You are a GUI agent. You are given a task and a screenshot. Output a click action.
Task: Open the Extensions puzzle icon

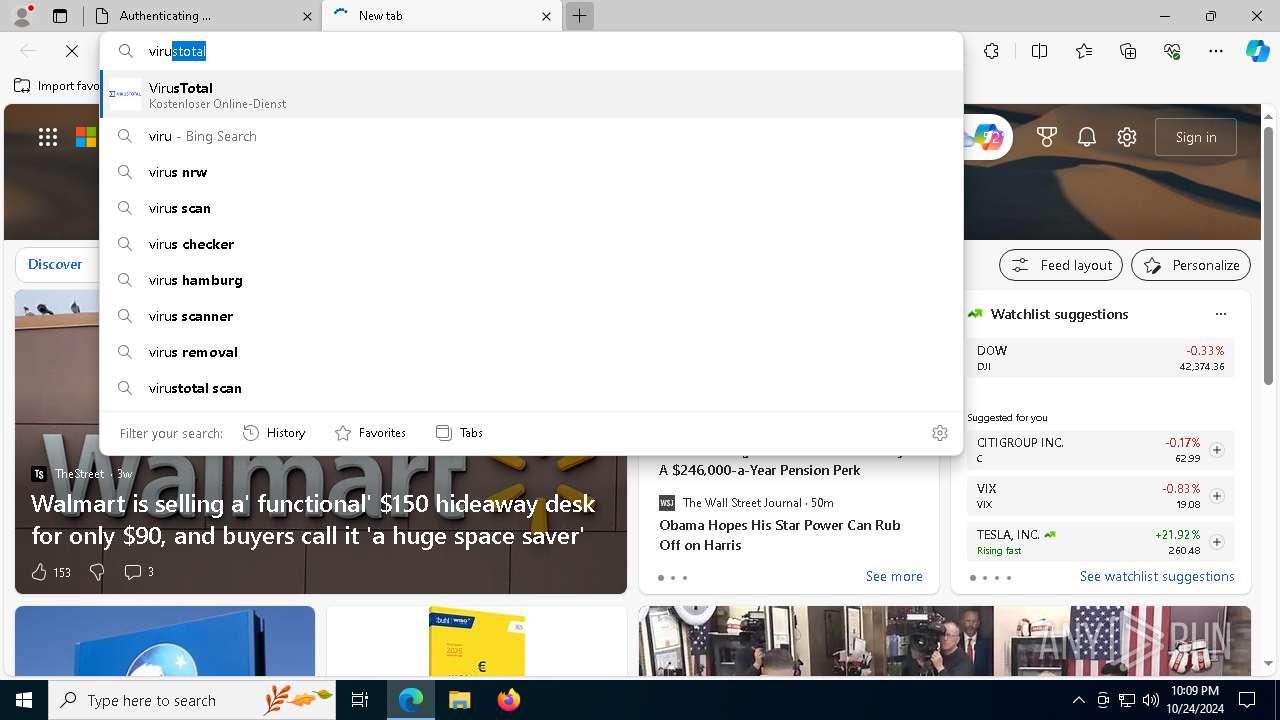click(x=991, y=51)
